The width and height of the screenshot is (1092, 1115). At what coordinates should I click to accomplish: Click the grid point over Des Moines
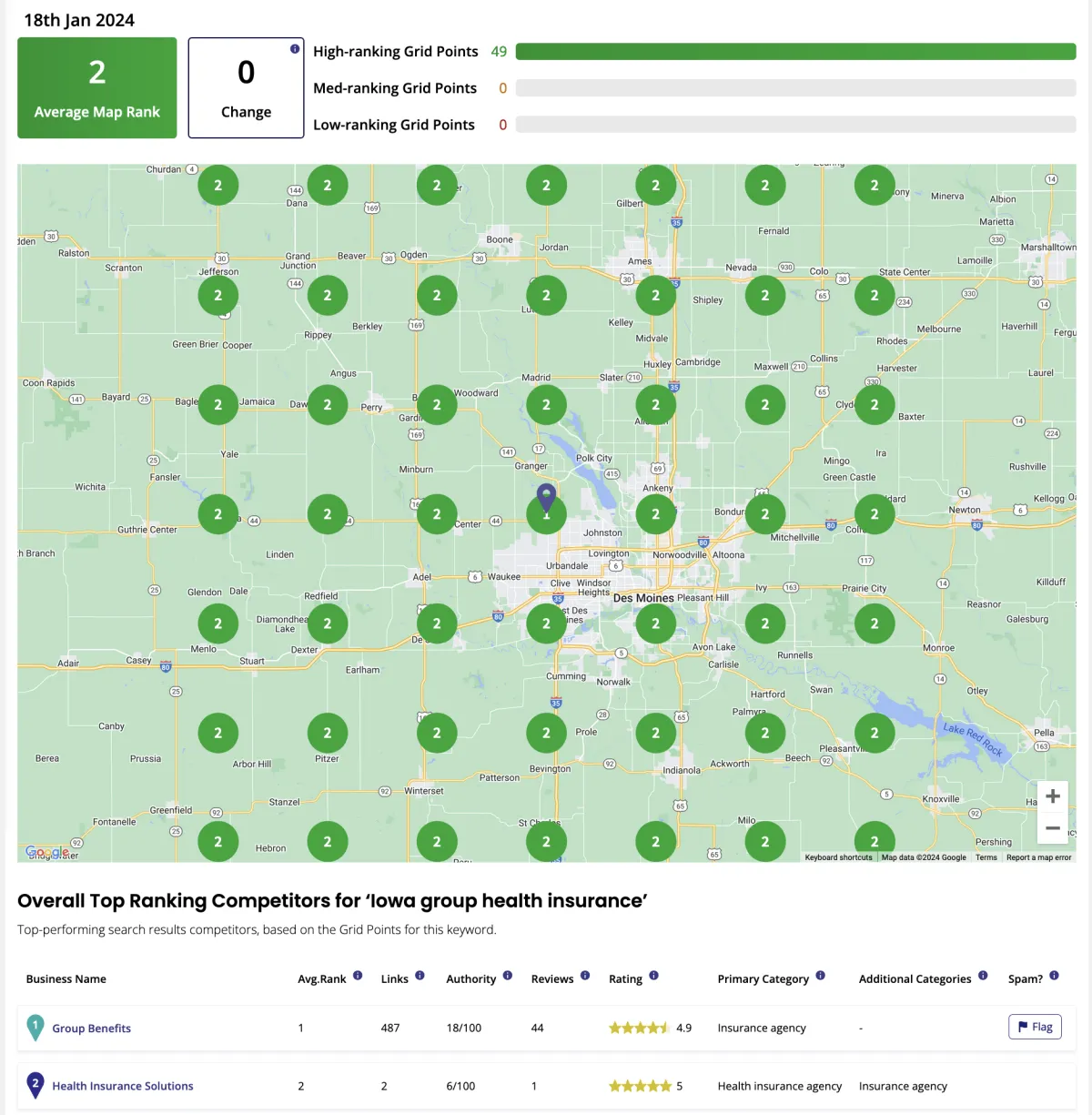(655, 623)
